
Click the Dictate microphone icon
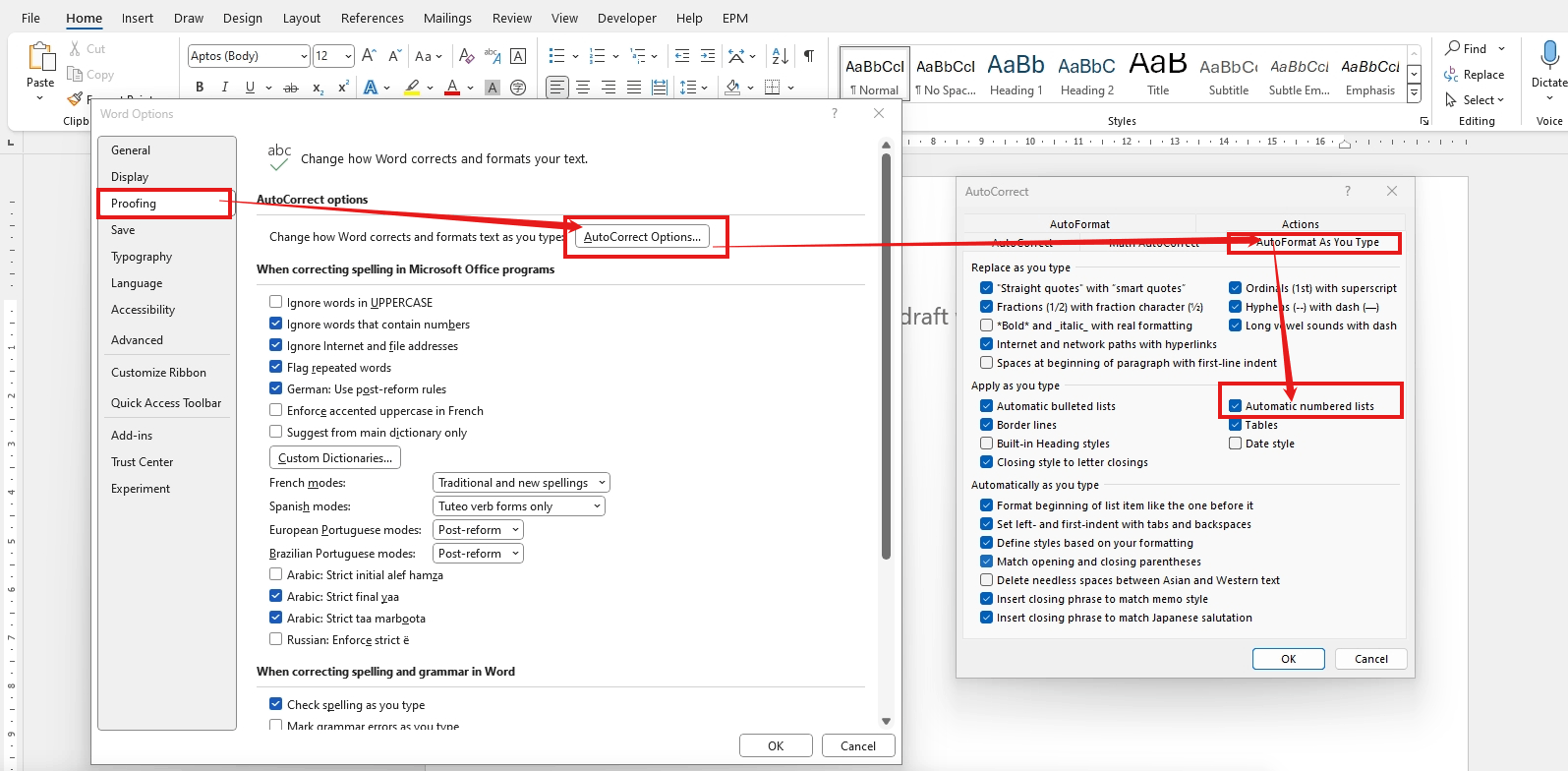pos(1549,55)
